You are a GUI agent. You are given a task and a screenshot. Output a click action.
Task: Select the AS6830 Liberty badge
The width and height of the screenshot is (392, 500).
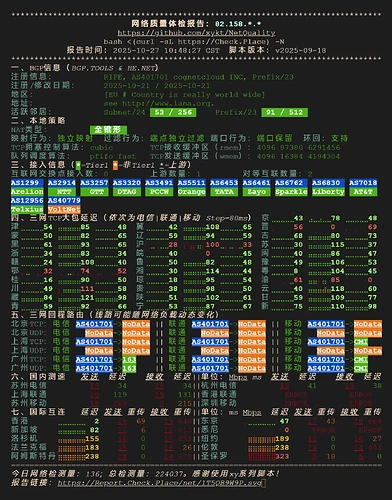[328, 187]
